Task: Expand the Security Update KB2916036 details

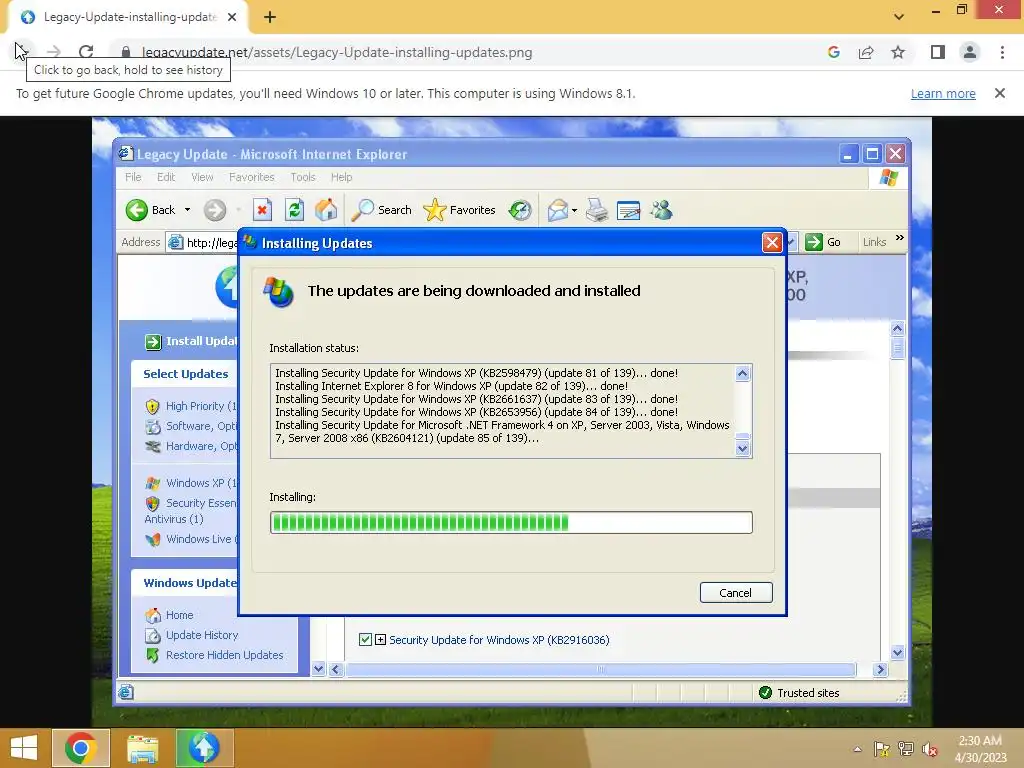Action: coord(380,639)
